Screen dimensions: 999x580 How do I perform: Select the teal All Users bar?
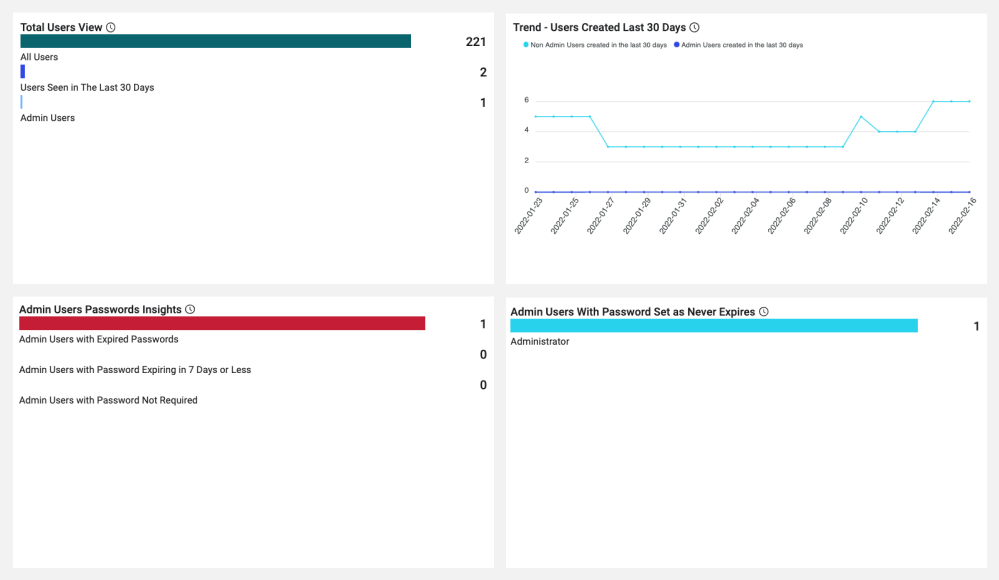pyautogui.click(x=215, y=41)
